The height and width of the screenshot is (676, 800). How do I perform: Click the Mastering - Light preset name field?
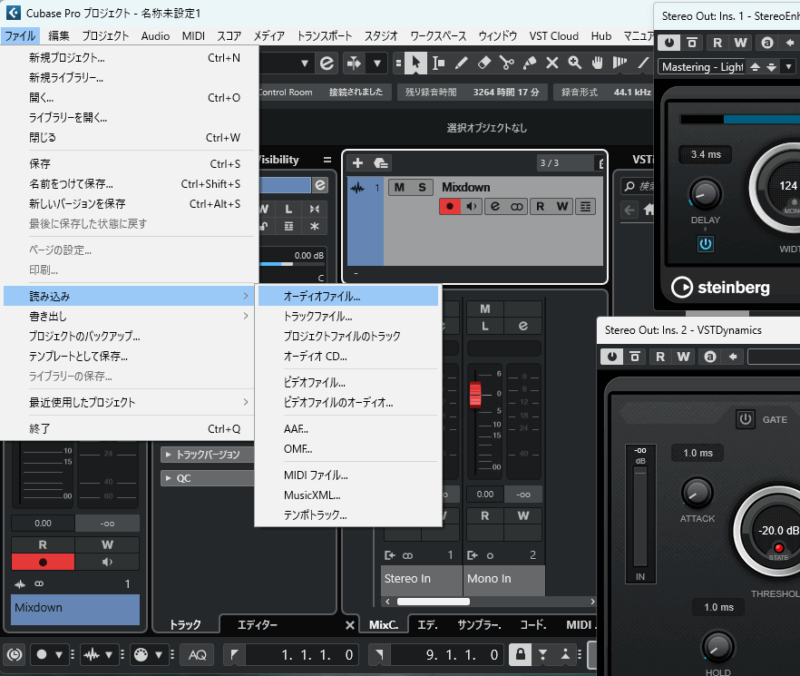click(x=703, y=67)
